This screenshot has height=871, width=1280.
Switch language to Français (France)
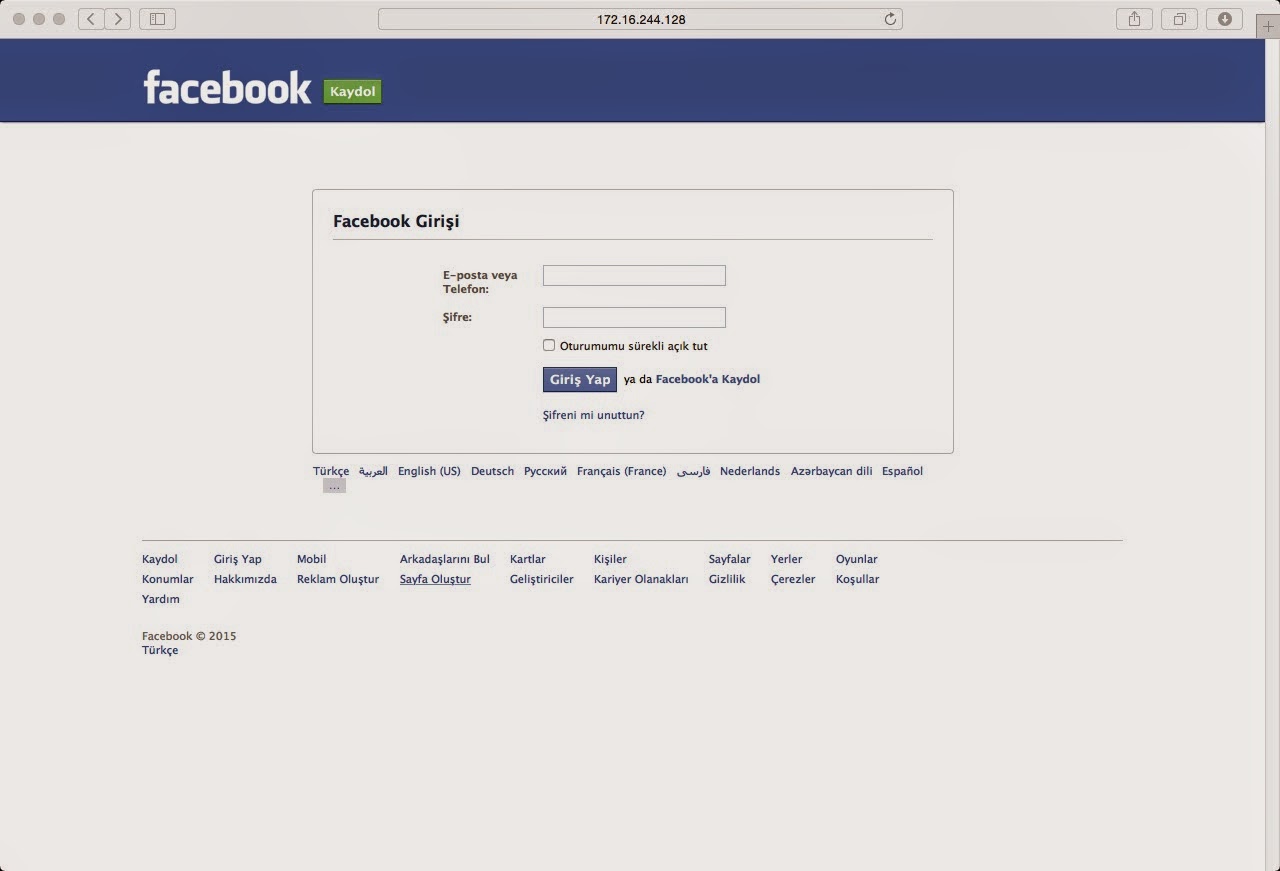(621, 471)
